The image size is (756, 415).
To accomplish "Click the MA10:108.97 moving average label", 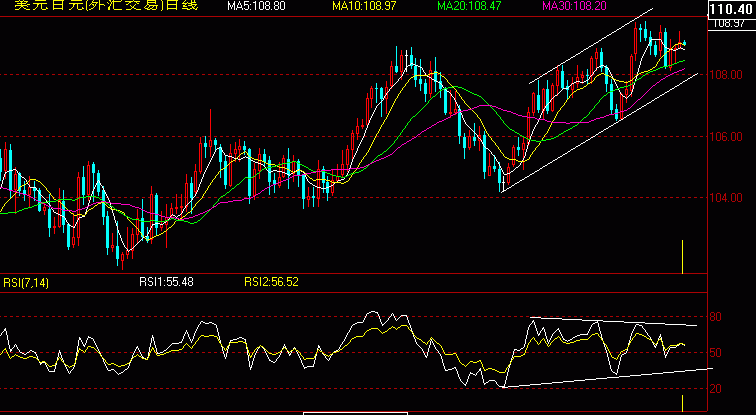I will (362, 6).
